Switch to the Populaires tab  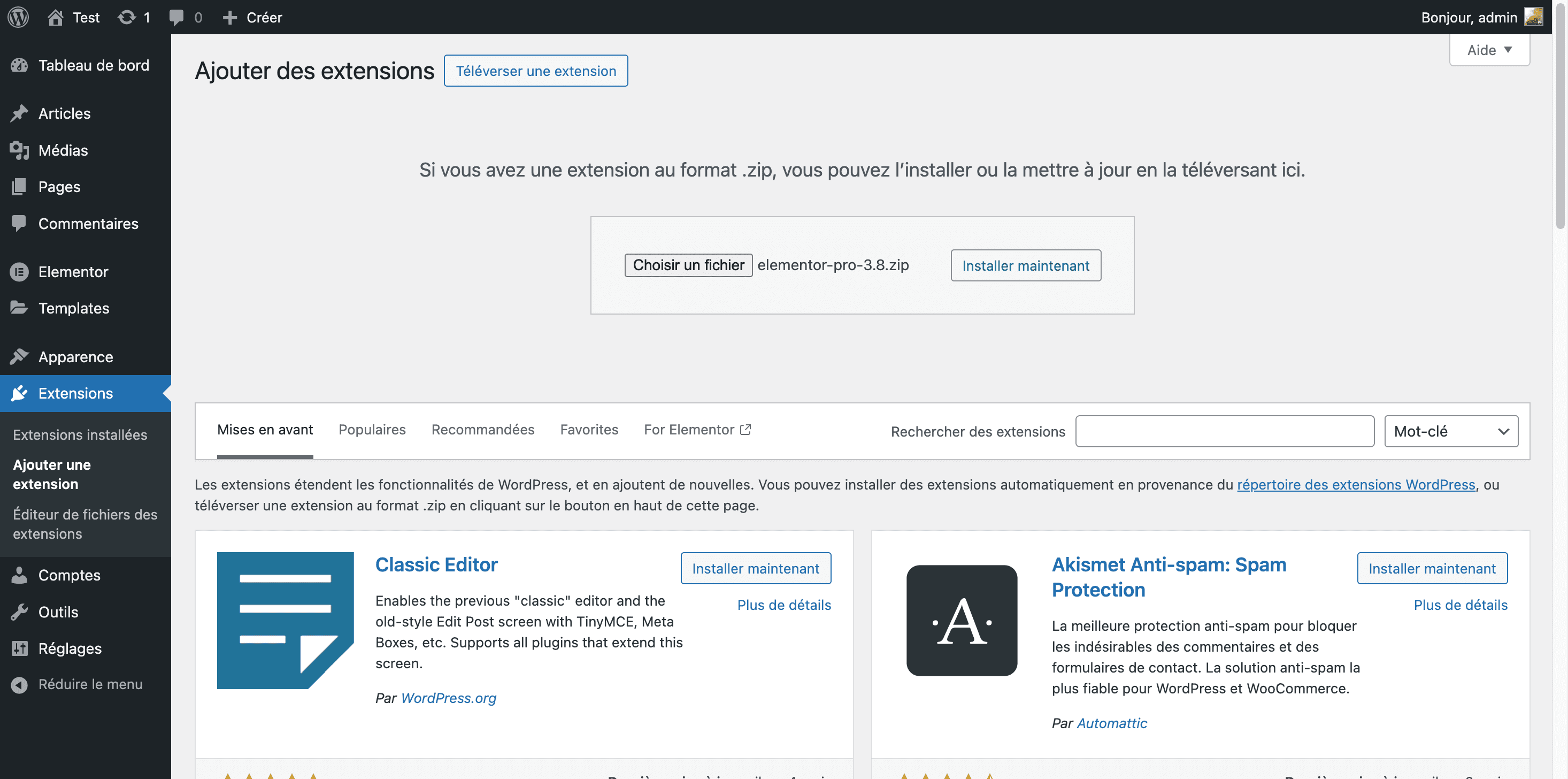[x=372, y=430]
